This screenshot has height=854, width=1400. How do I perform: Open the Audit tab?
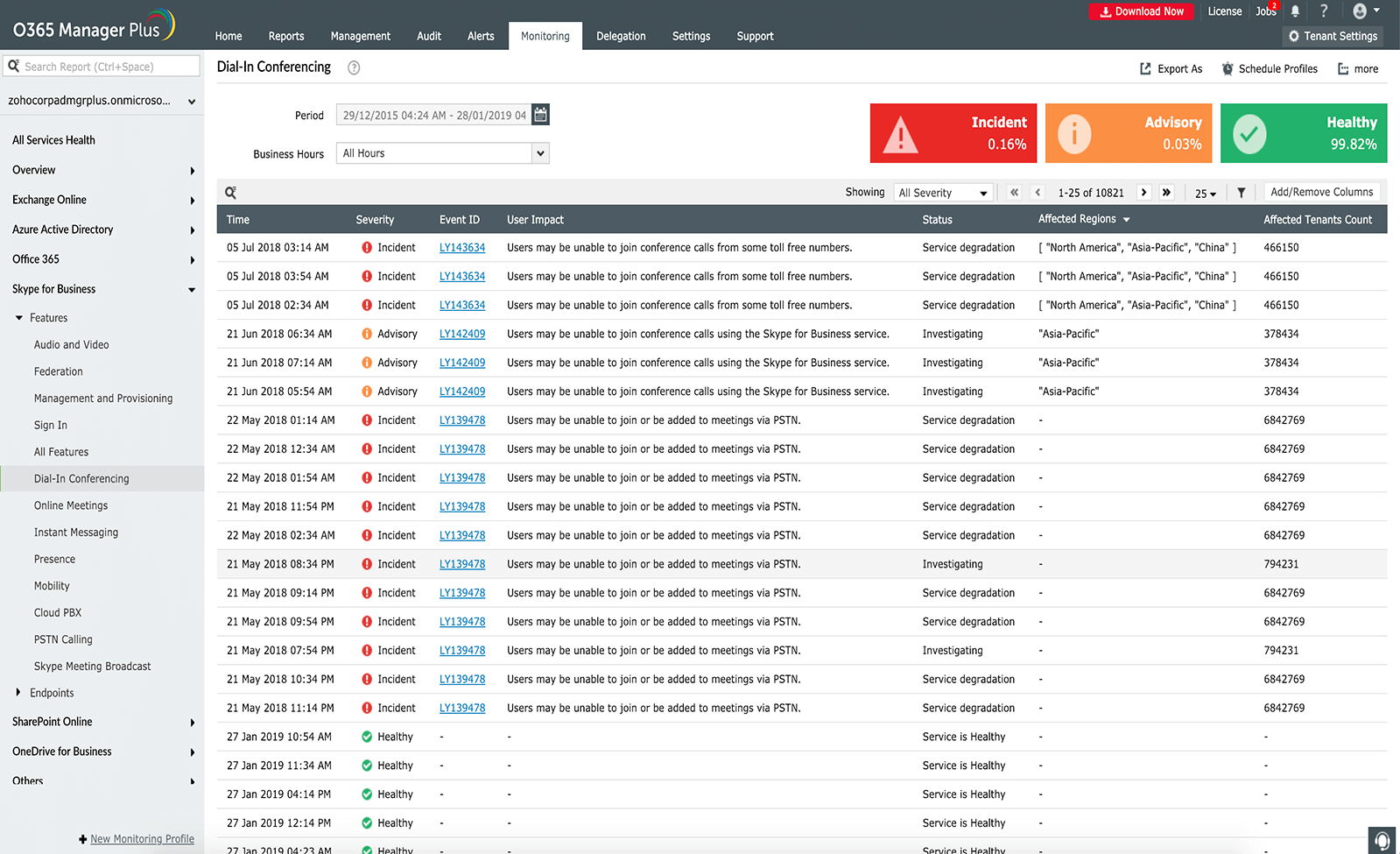[429, 36]
